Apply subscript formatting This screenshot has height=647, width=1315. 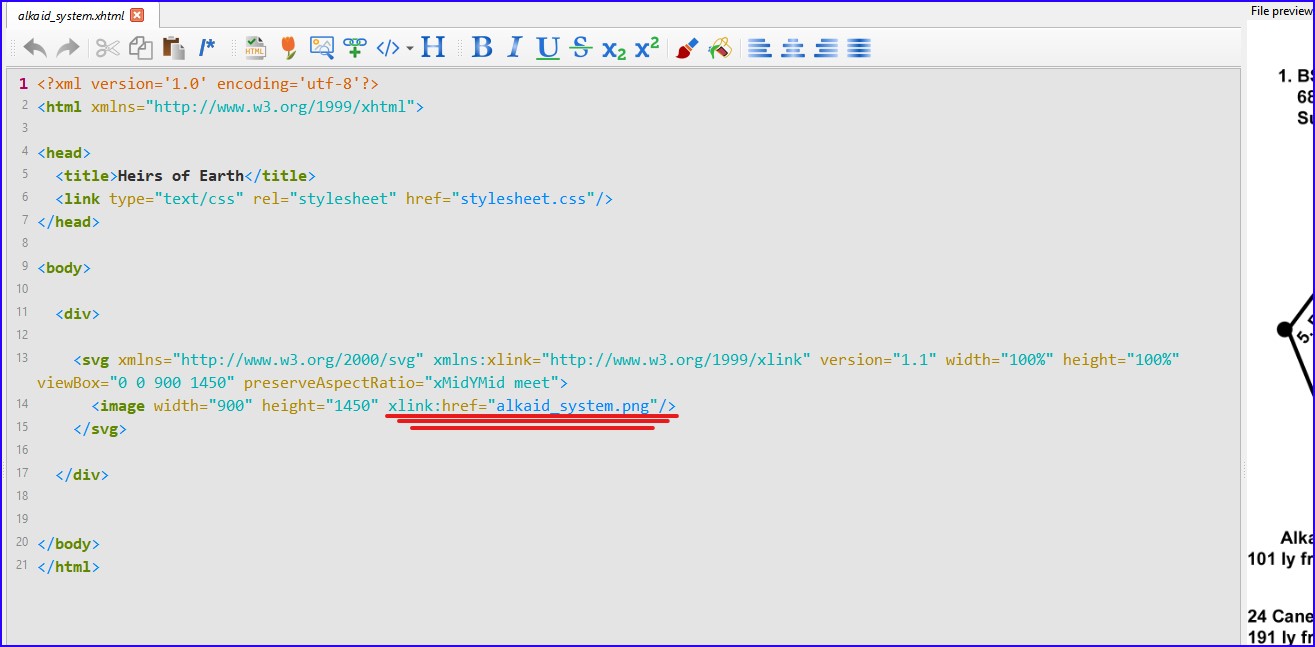613,48
